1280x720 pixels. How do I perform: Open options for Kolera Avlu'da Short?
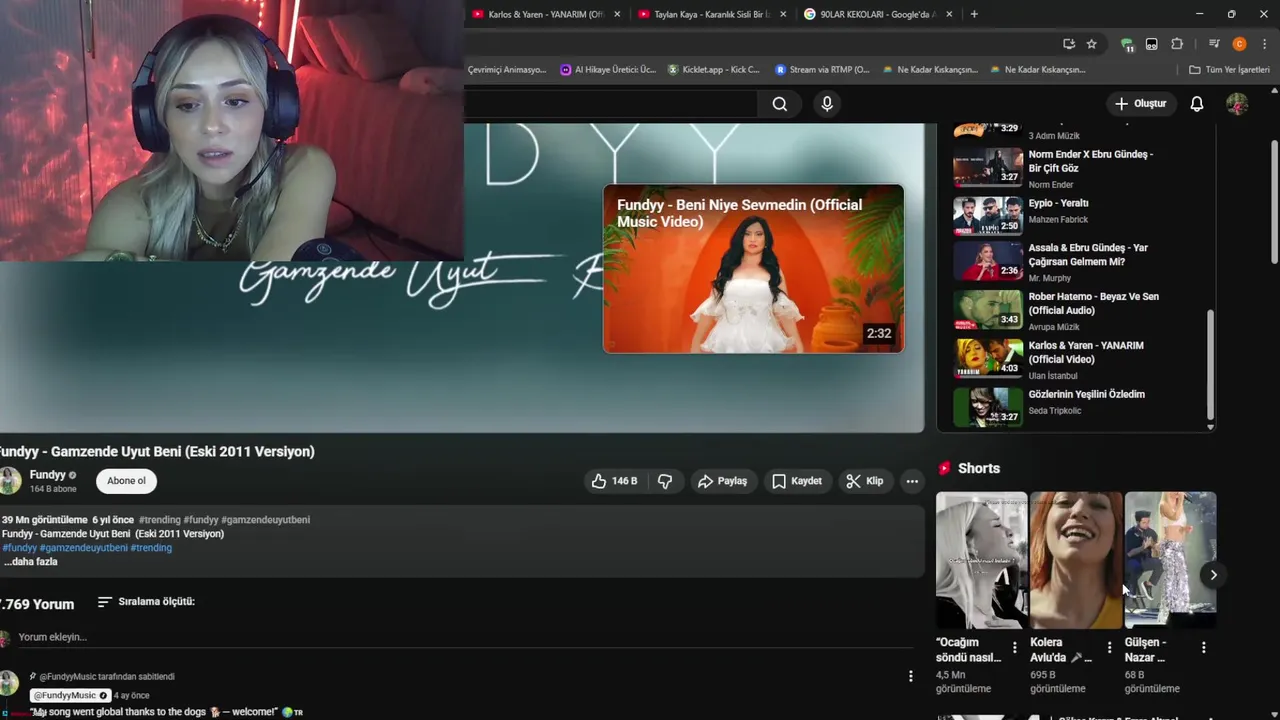pos(1109,648)
